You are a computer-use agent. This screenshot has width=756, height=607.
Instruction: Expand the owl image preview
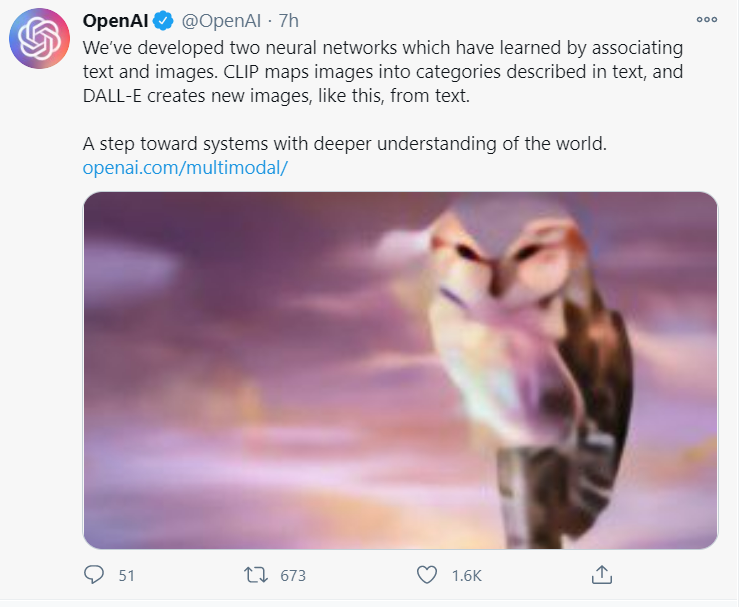(400, 370)
